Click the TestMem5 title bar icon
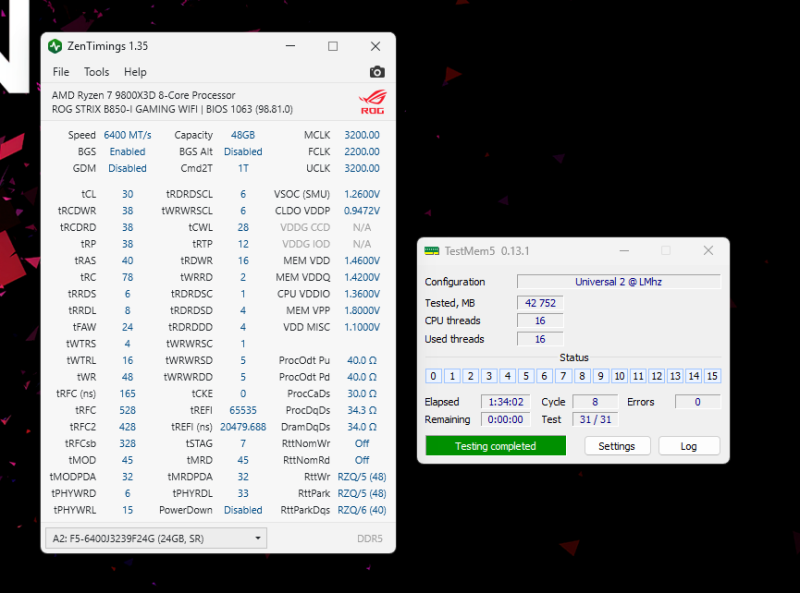Screen dimensions: 800x593 pos(432,251)
